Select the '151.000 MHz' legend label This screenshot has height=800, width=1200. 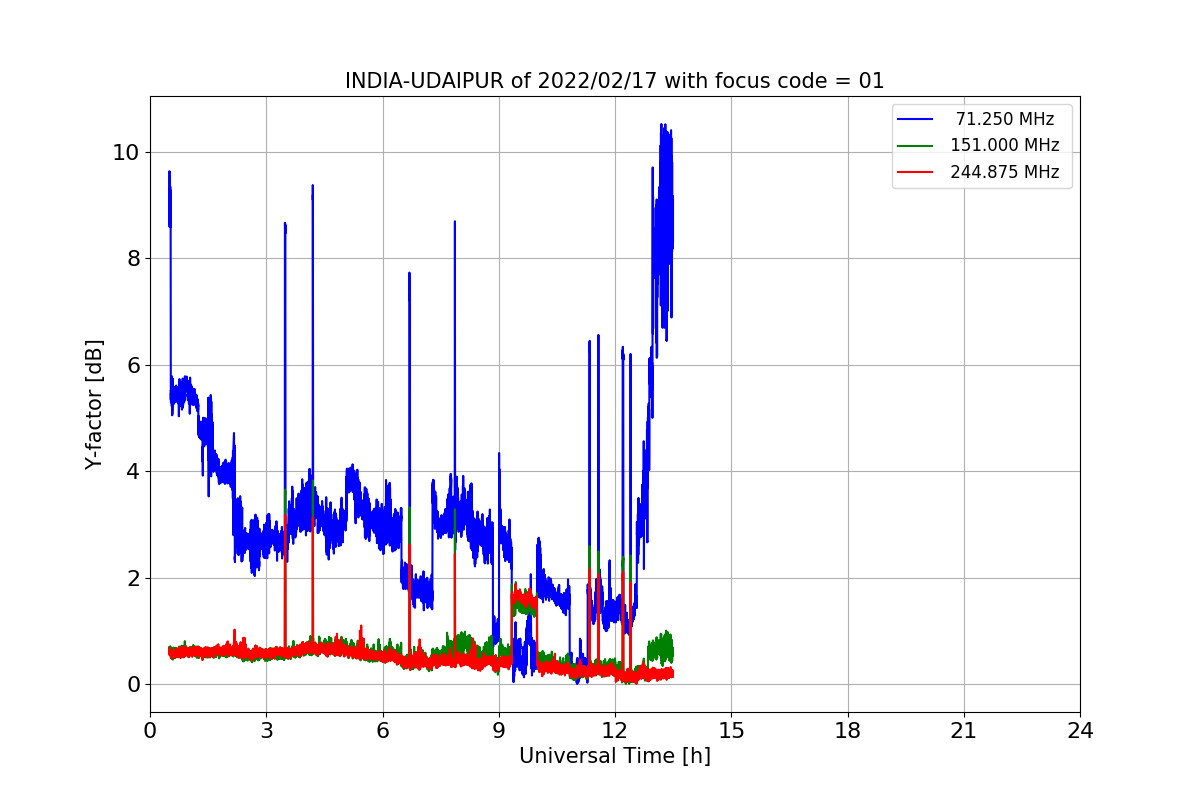click(x=1004, y=146)
